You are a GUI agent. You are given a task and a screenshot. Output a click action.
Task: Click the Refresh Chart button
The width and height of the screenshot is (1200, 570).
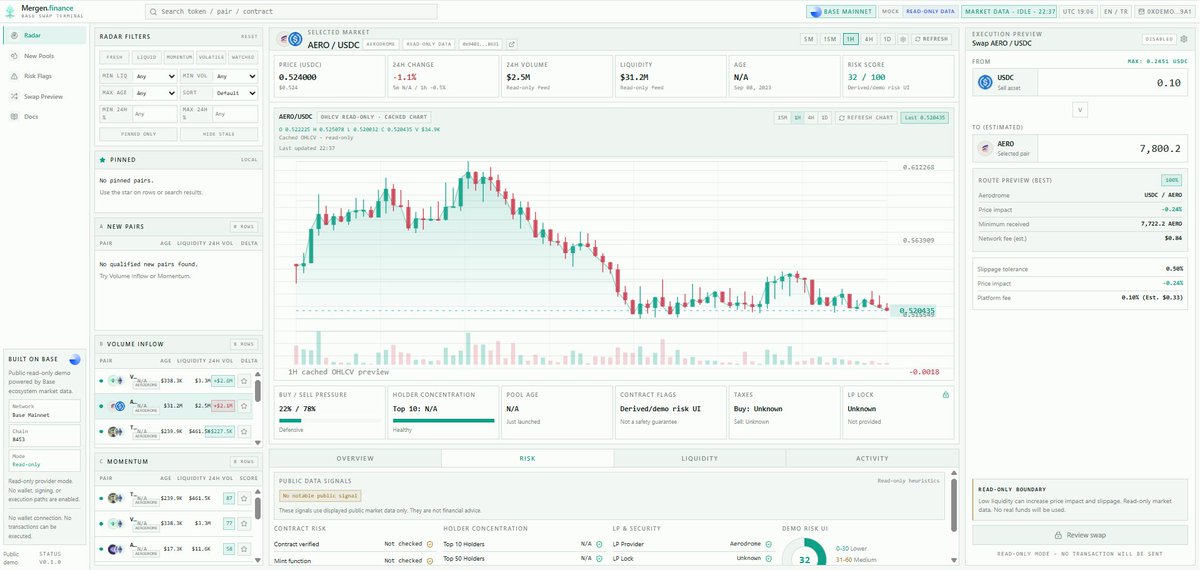[864, 117]
